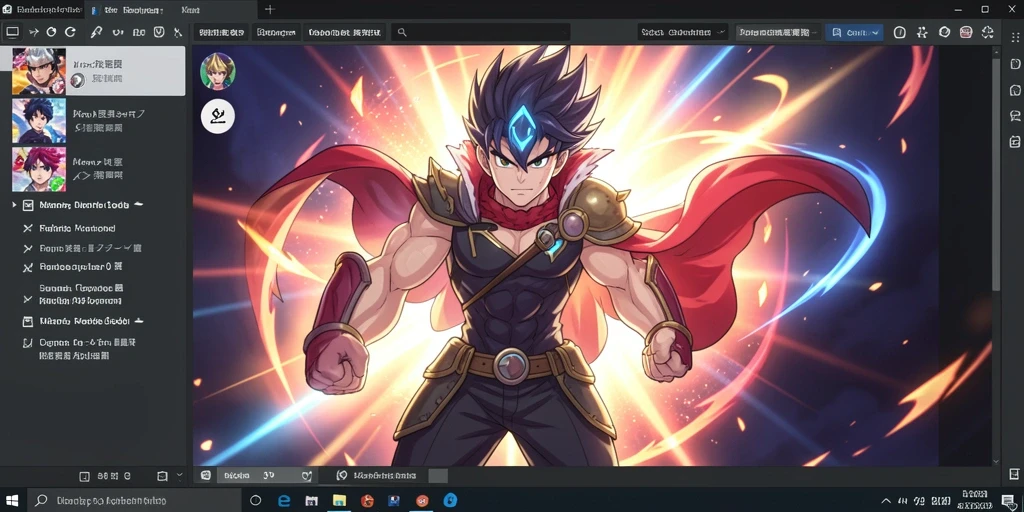Image resolution: width=1024 pixels, height=512 pixels.
Task: Open the yellow folder icon on taskbar
Action: (340, 501)
